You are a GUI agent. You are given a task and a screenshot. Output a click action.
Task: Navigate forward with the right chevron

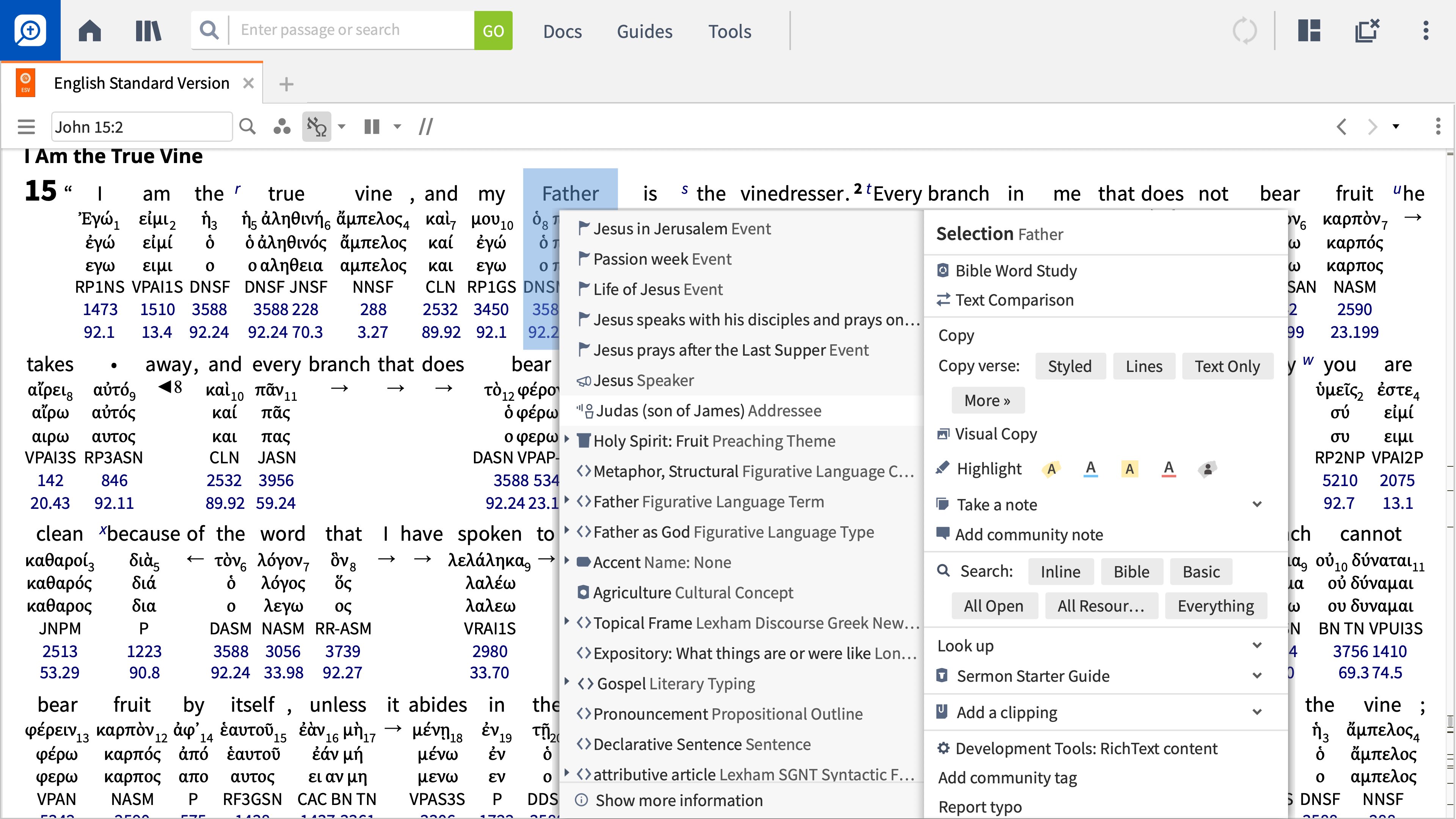pos(1372,127)
